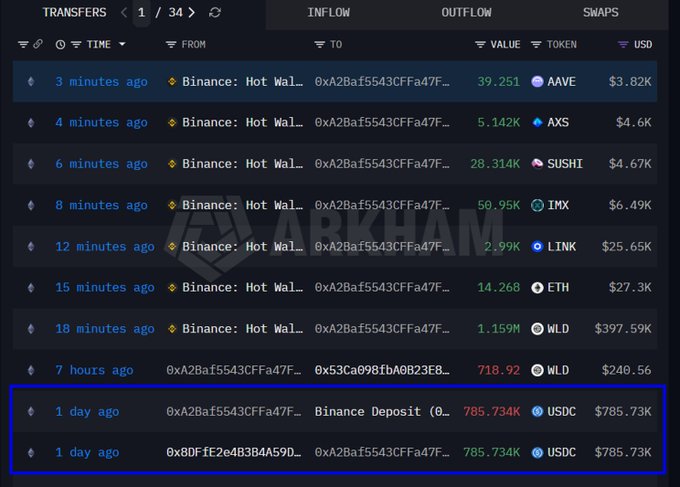Filter by the TOKEN column
Screen dimensions: 680x487
(x=536, y=44)
